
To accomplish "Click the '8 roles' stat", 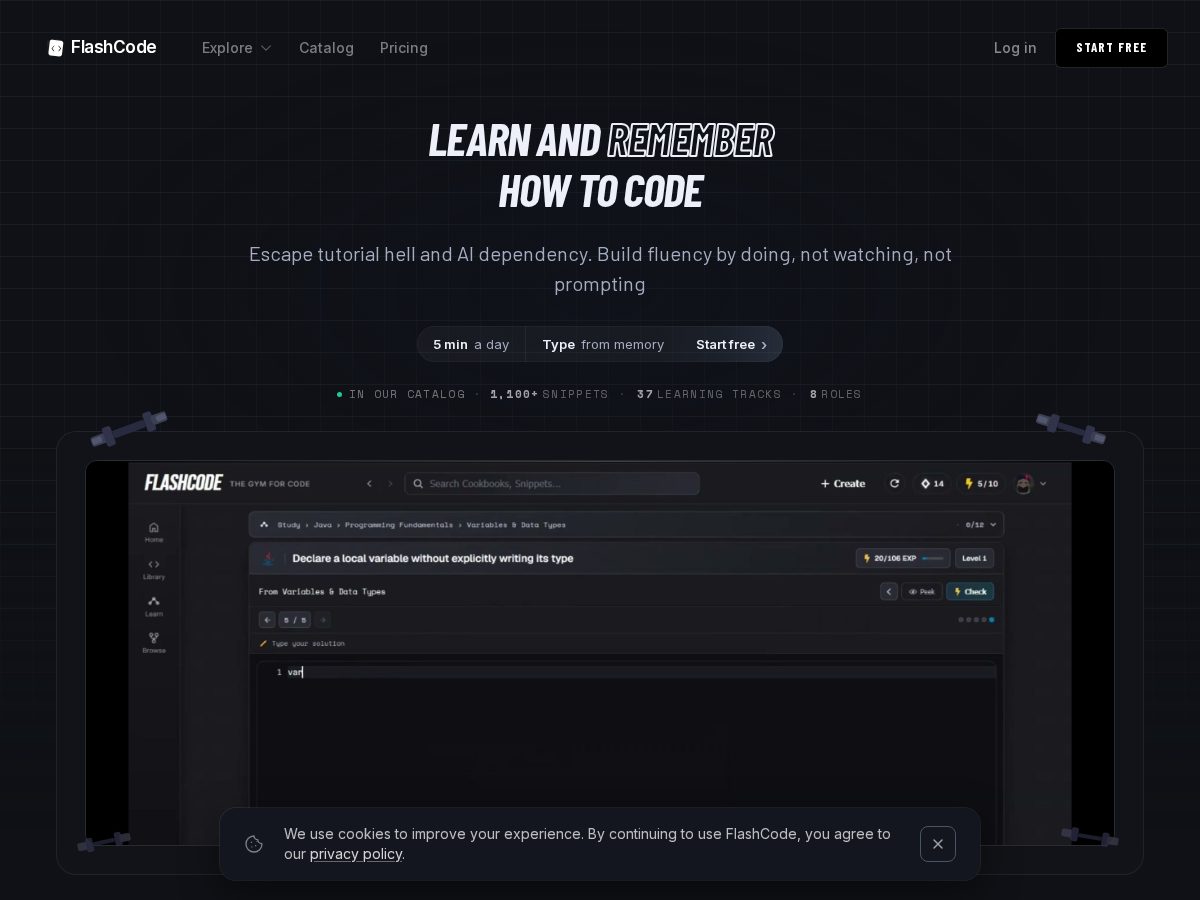I will 835,394.
